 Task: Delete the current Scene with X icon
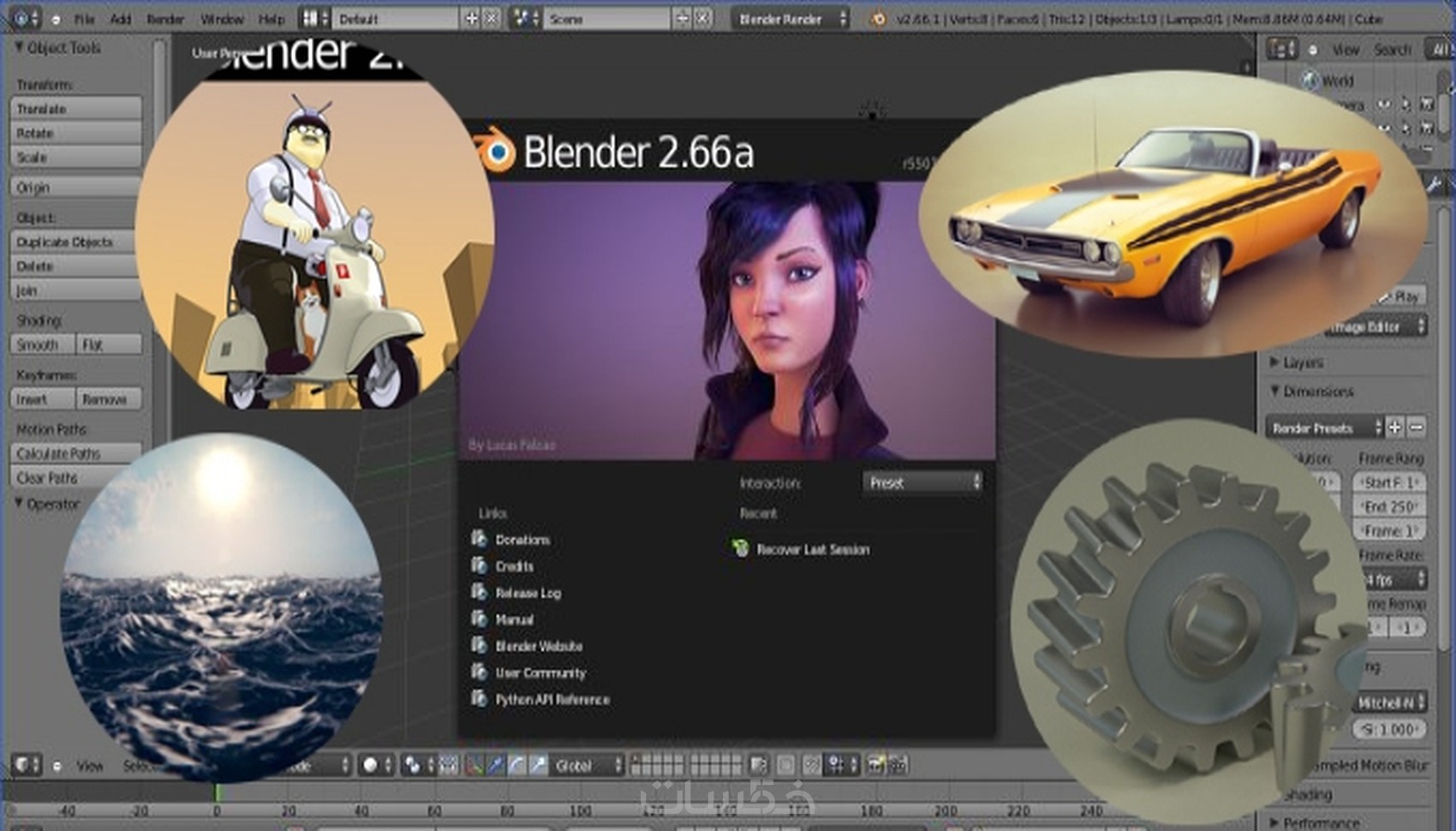[x=701, y=18]
